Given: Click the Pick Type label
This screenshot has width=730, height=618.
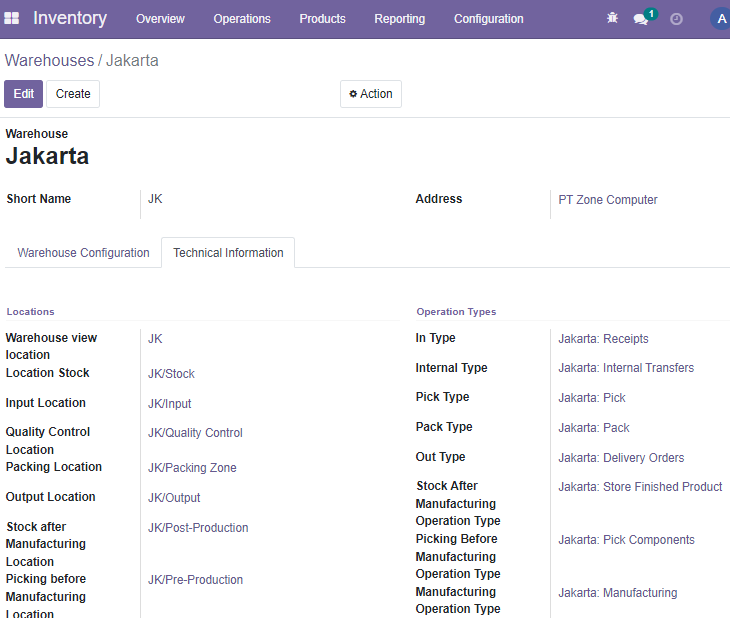Looking at the screenshot, I should [442, 397].
